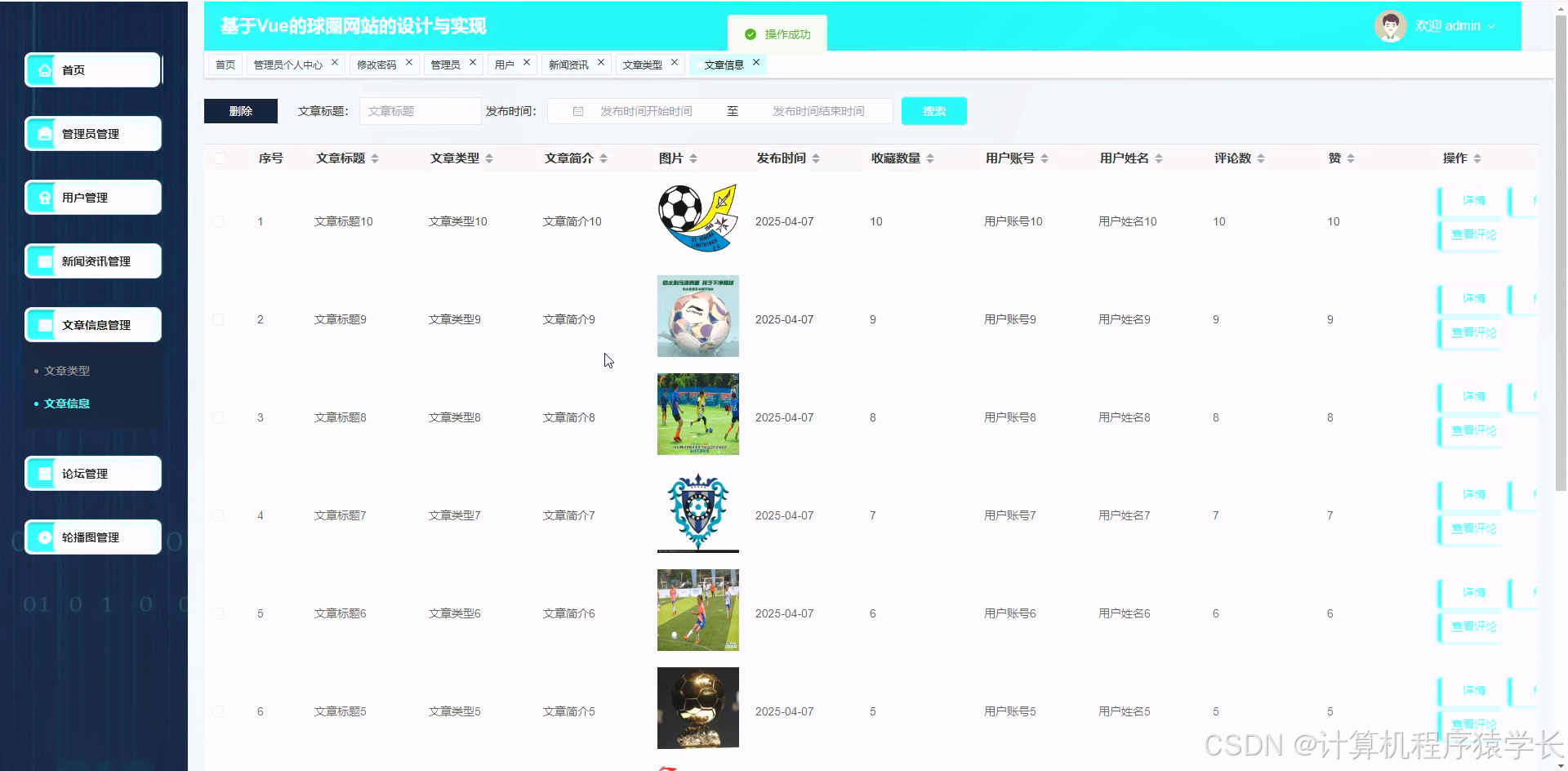Image resolution: width=1568 pixels, height=771 pixels.
Task: Sort by 文章类型 column
Action: tap(489, 158)
